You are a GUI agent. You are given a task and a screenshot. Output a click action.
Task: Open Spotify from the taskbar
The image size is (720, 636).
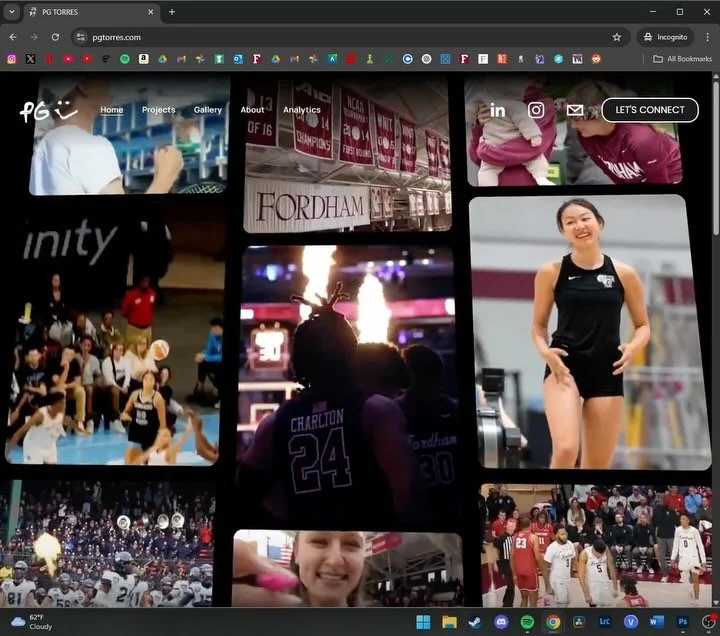pyautogui.click(x=527, y=622)
